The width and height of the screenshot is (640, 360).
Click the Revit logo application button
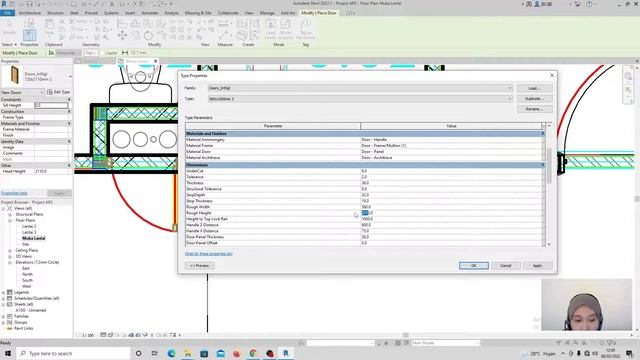[4, 4]
